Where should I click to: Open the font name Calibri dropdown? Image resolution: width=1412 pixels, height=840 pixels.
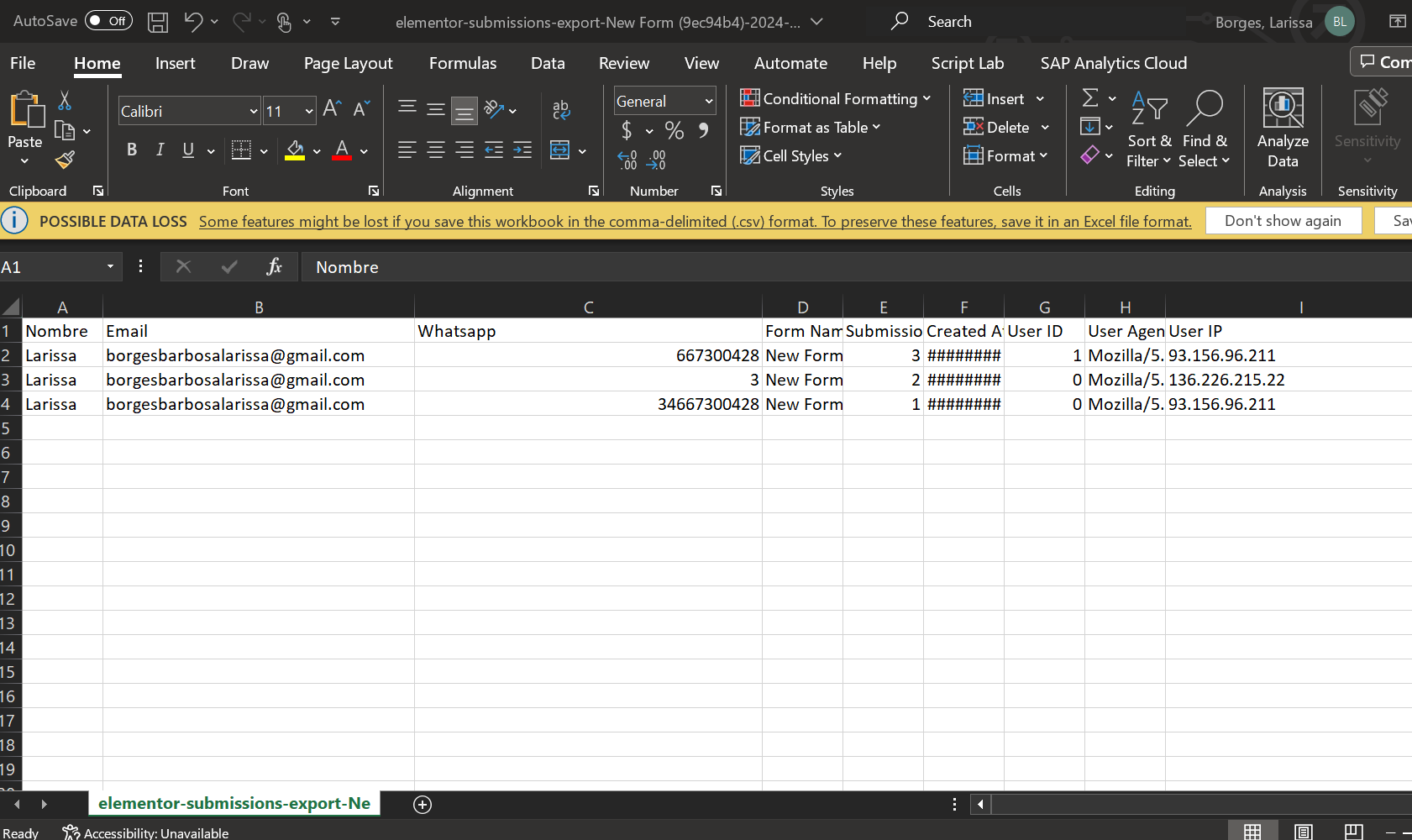pyautogui.click(x=253, y=111)
